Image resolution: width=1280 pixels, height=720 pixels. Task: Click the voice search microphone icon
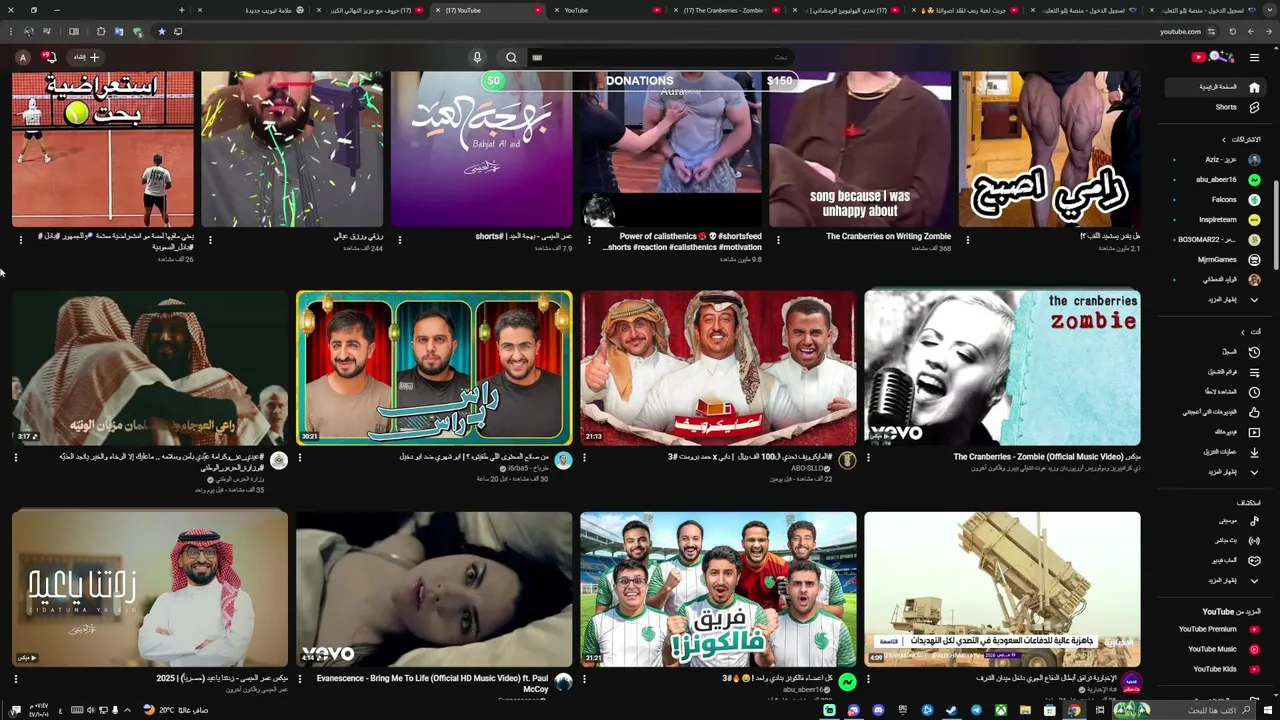(x=477, y=57)
